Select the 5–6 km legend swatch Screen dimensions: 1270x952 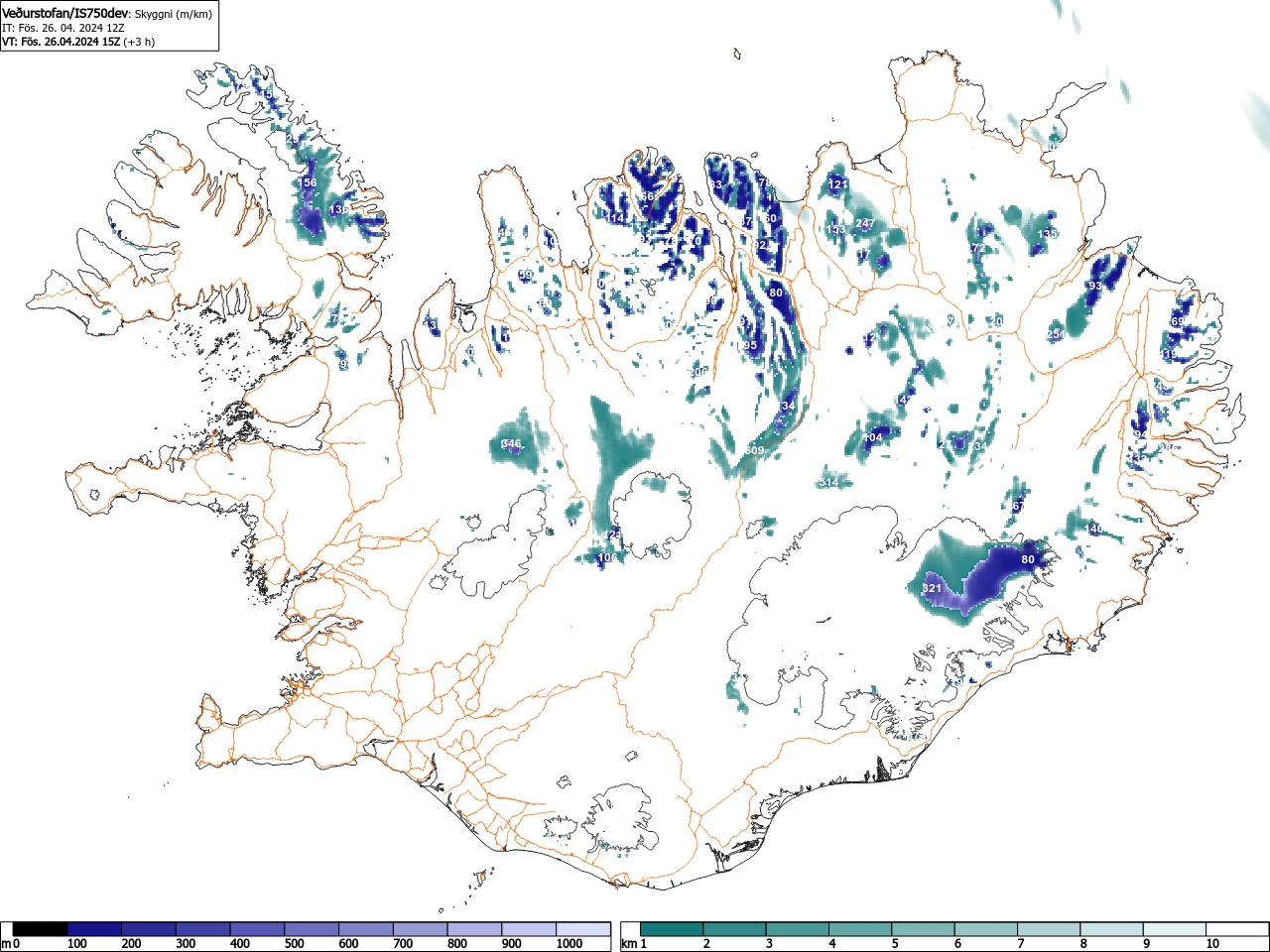(x=925, y=929)
